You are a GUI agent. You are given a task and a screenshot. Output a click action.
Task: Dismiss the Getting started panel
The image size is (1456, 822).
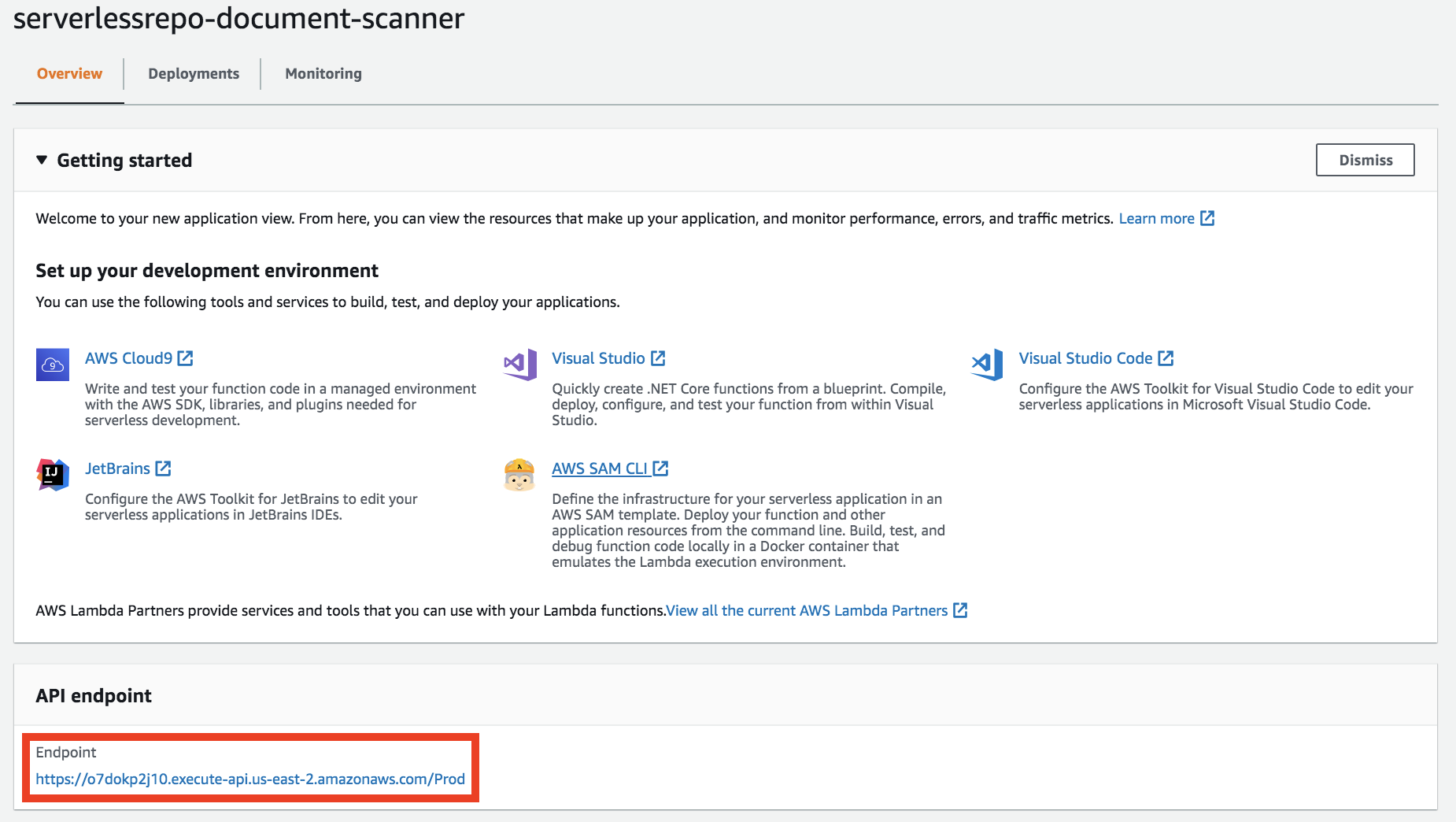pos(1365,160)
